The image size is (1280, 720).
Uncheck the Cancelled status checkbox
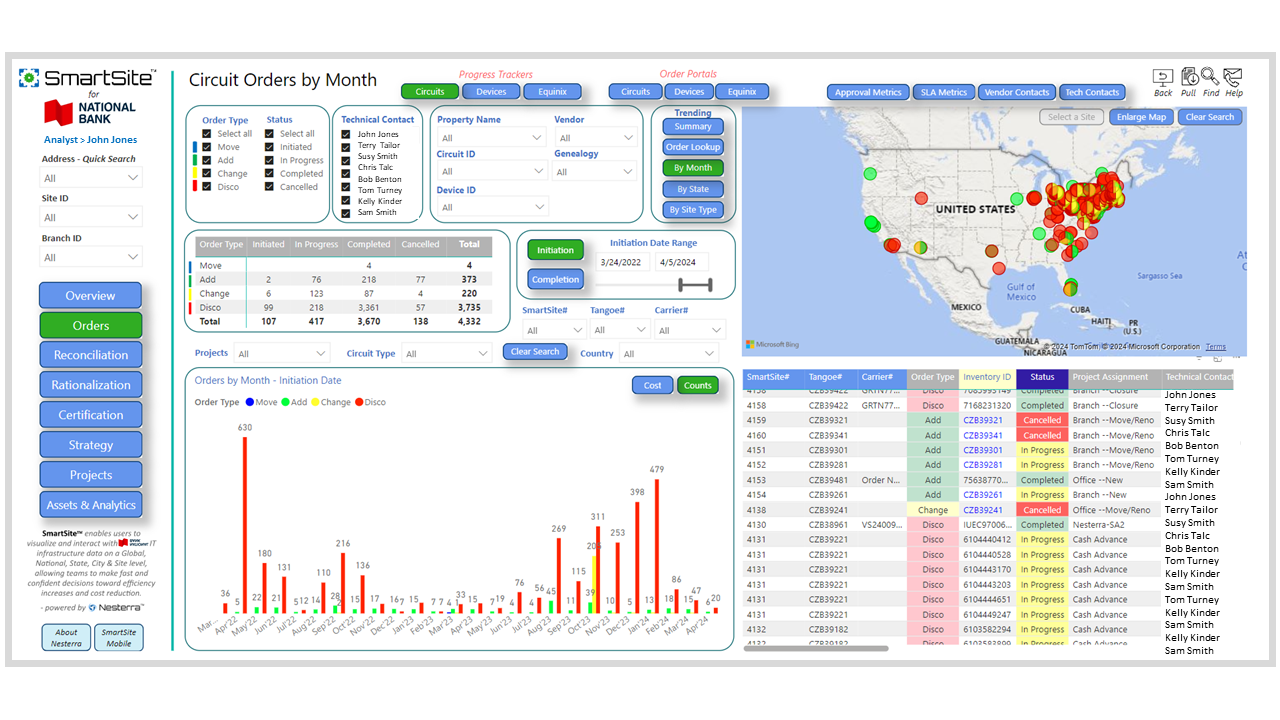269,187
